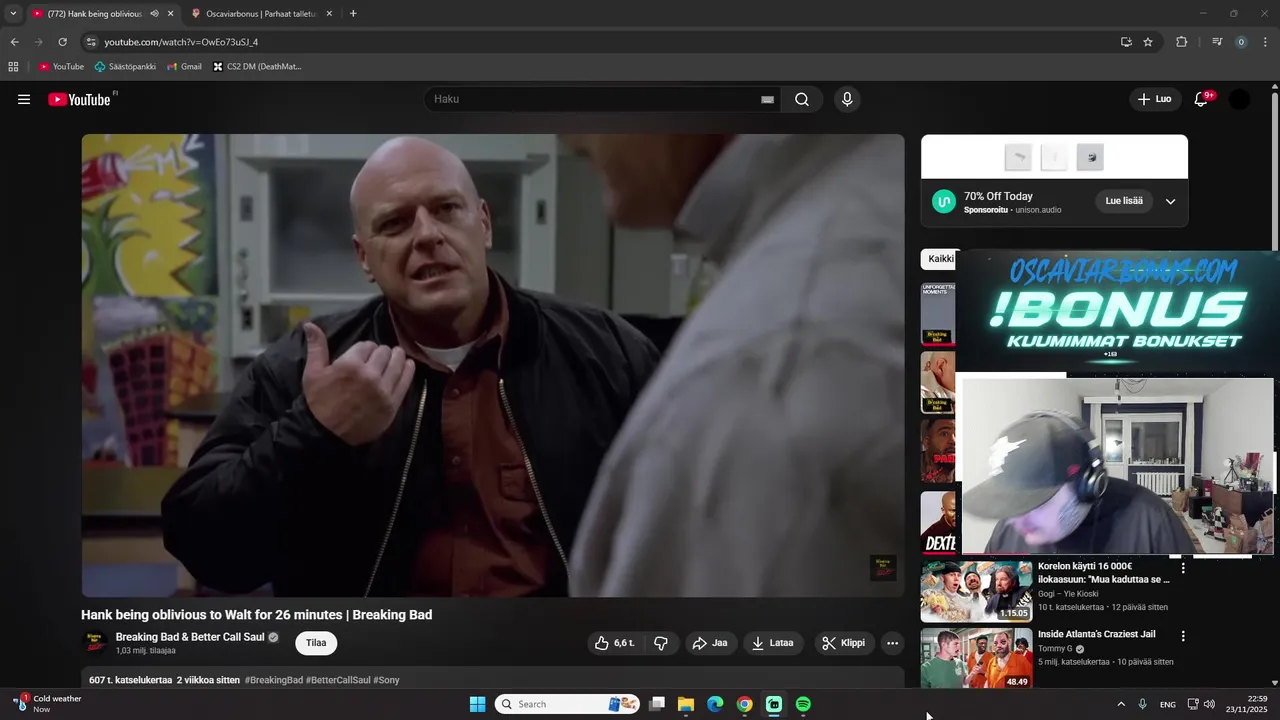Screen dimensions: 1280x720
Task: Open the Gmail bookmark
Action: pyautogui.click(x=184, y=67)
